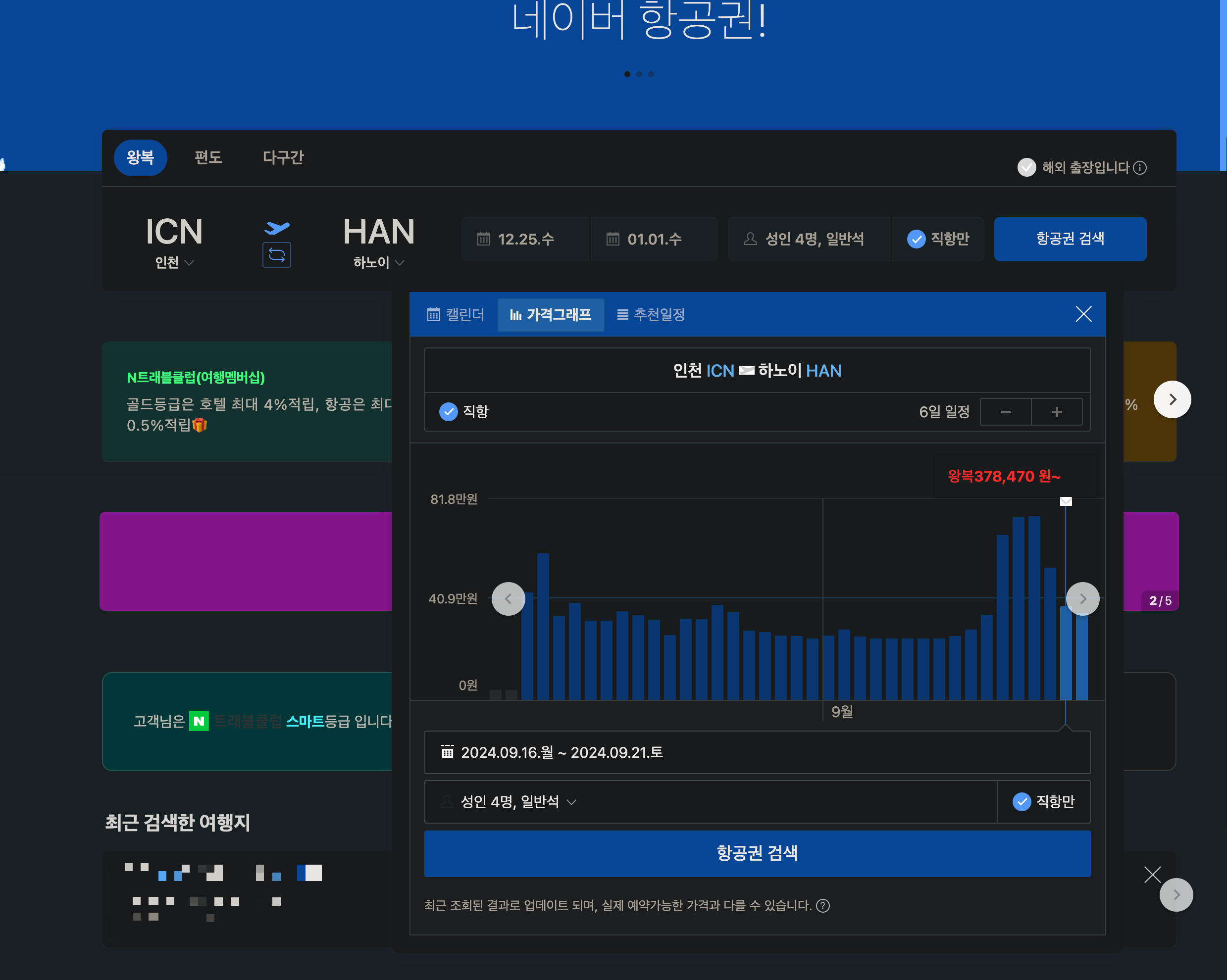Screen dimensions: 1227x980
Task: Click 2/5 banner page indicator
Action: 1160,601
